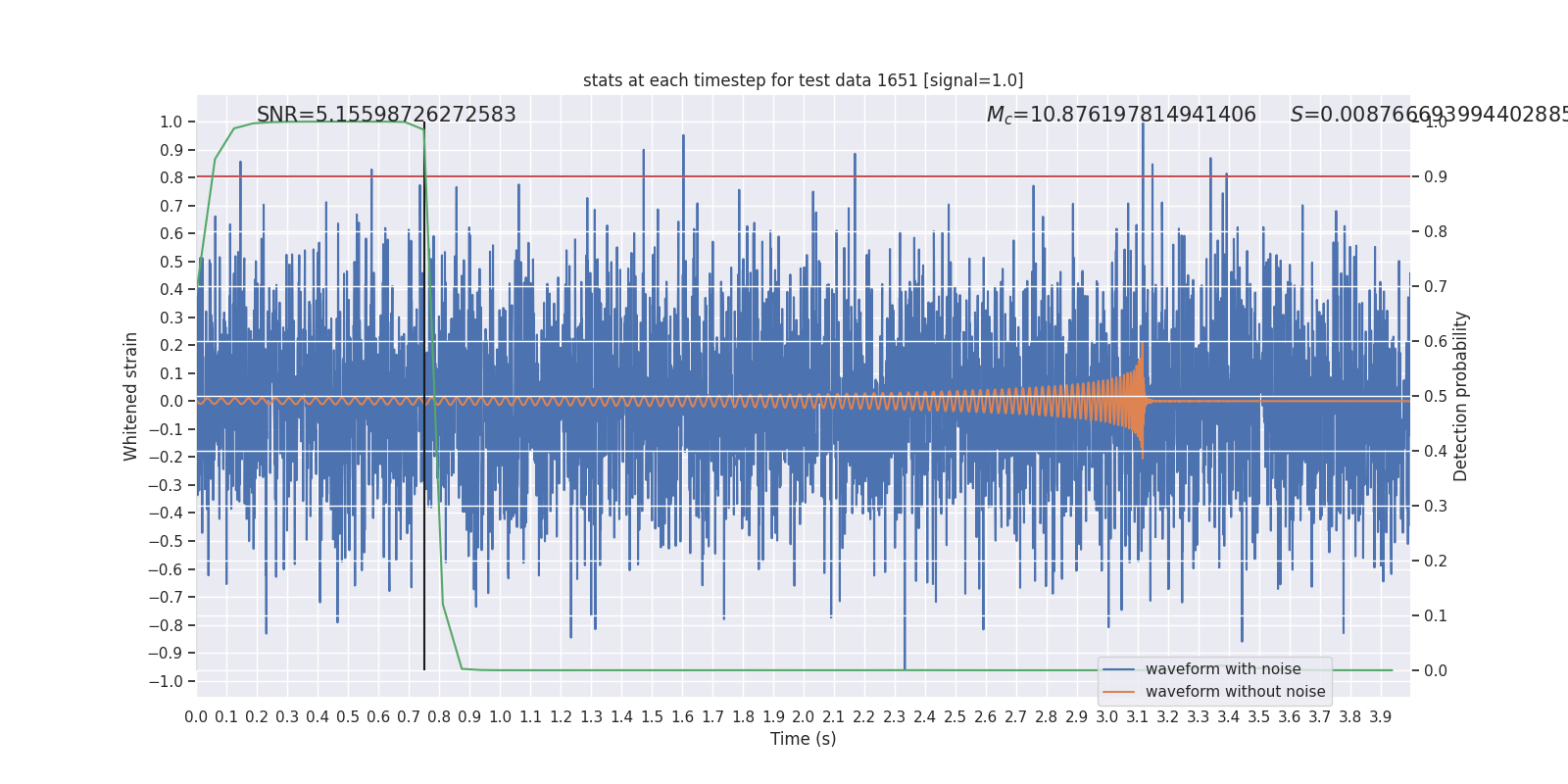
Task: Click the 1.5 tick on the time axis
Action: click(652, 716)
